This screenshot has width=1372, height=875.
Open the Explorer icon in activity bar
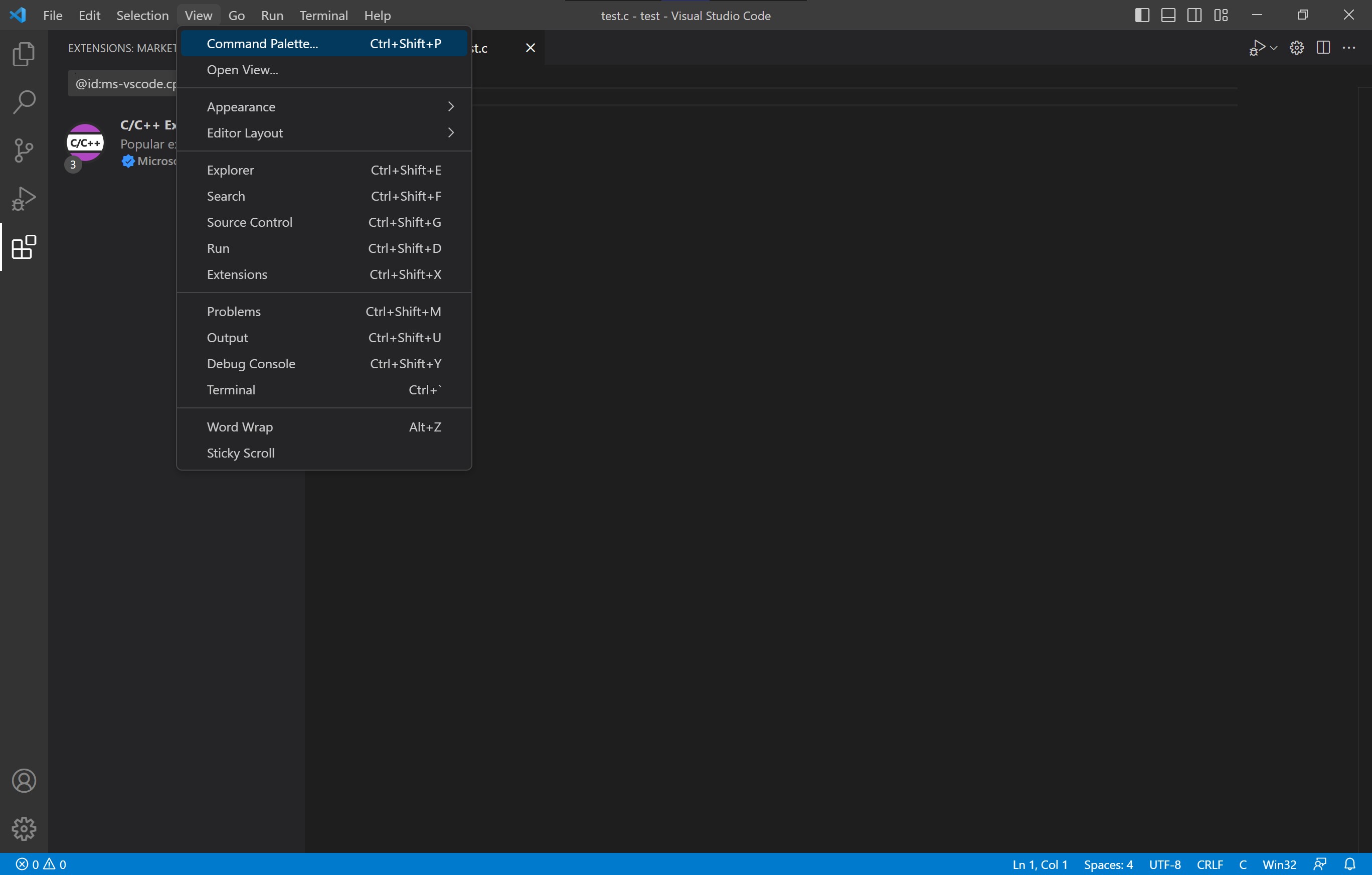pyautogui.click(x=24, y=54)
